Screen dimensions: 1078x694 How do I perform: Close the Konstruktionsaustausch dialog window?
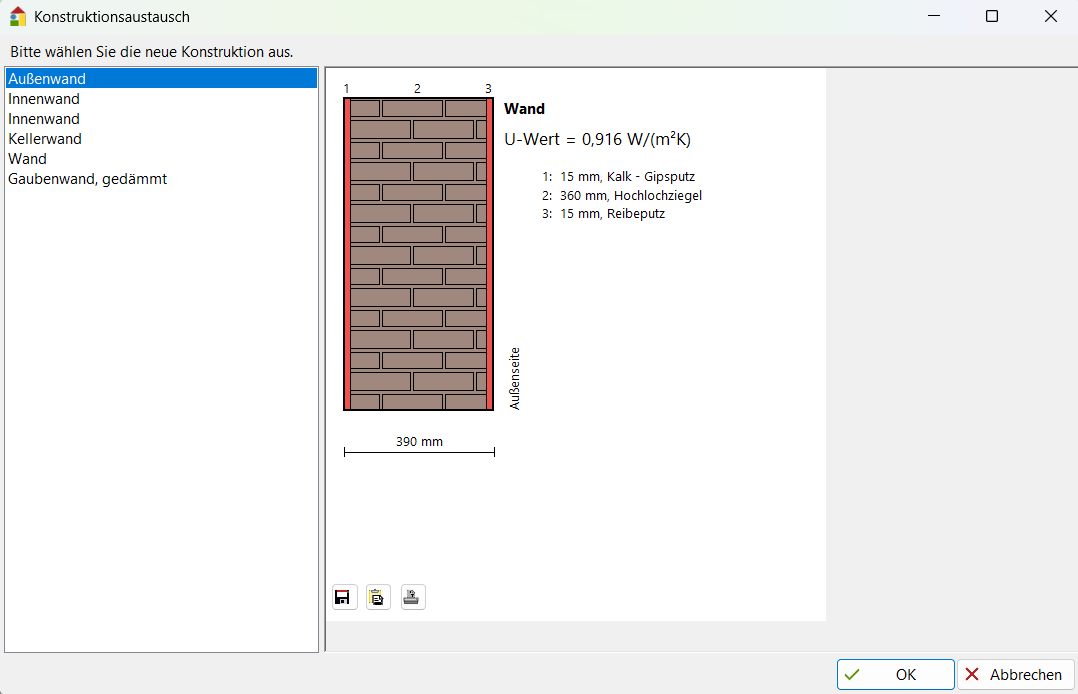(x=1050, y=17)
